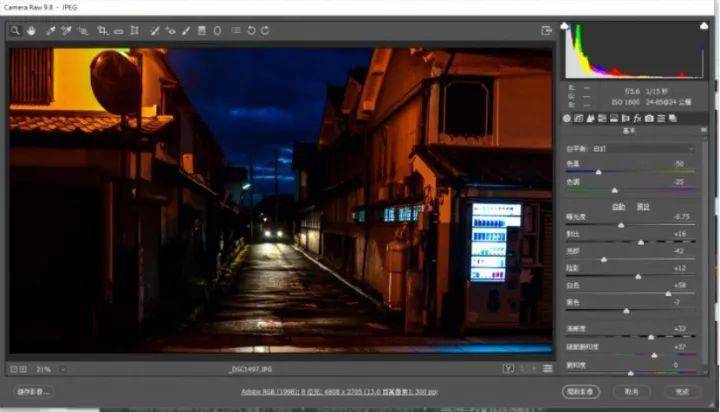Image resolution: width=720 pixels, height=412 pixels.
Task: Click the Highlights slider handle at -42
Action: coord(604,260)
